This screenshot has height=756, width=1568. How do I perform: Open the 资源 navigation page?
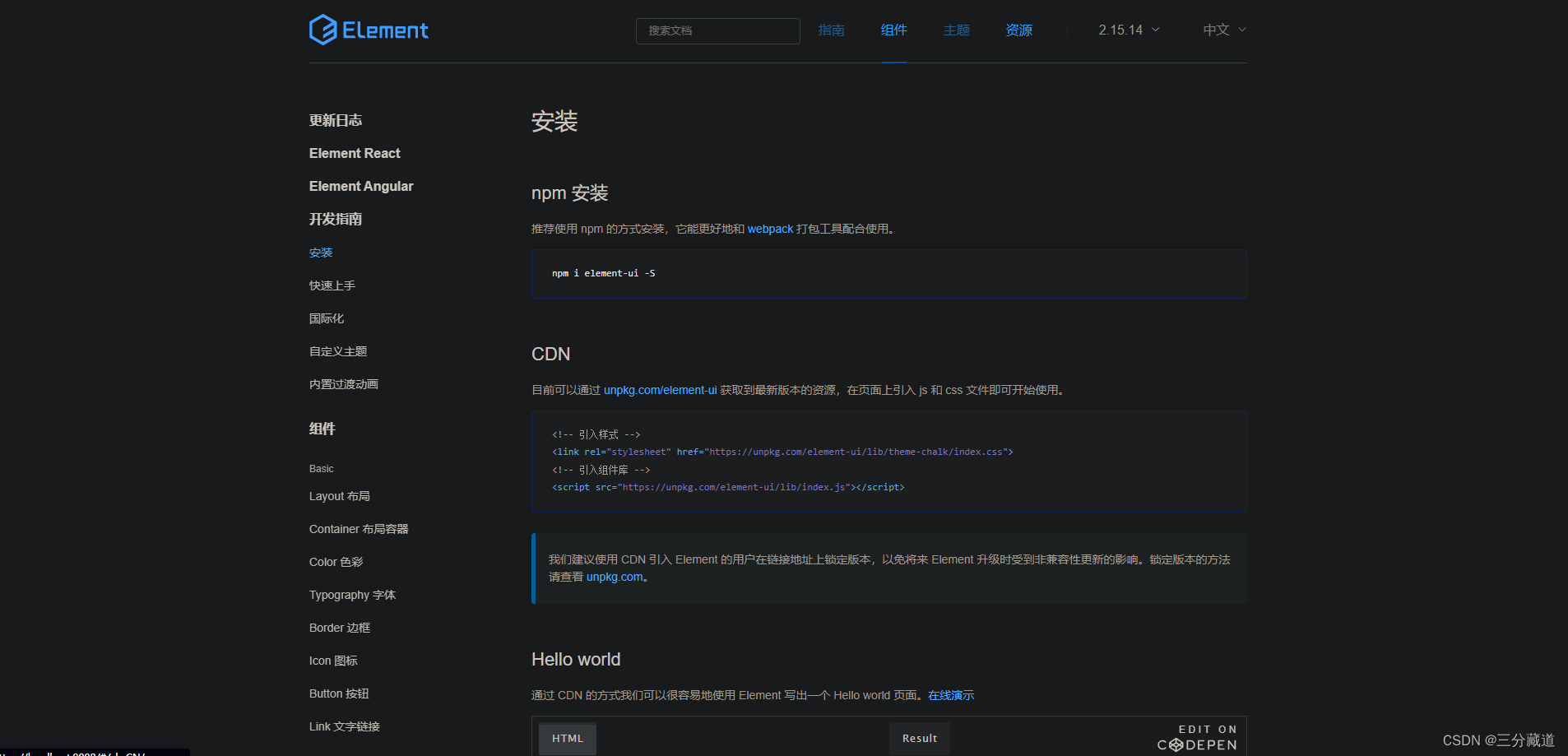[1018, 30]
